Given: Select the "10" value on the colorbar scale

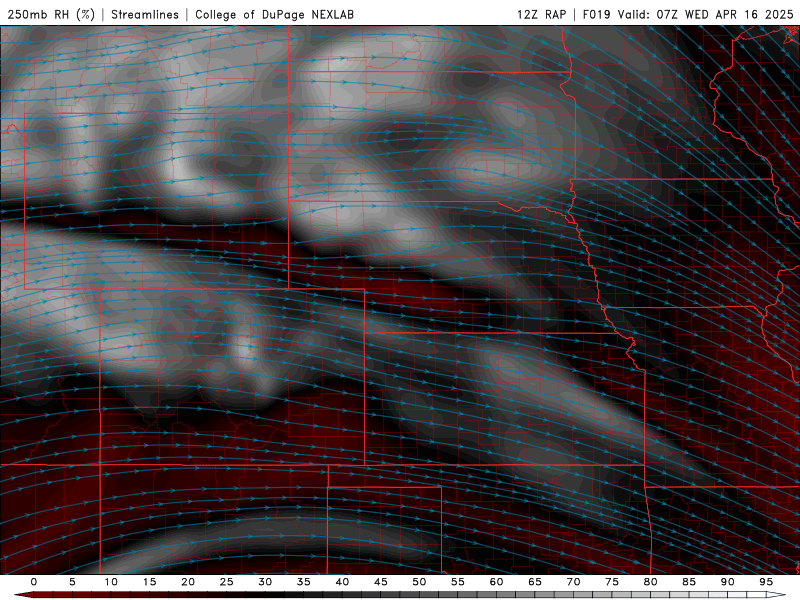Looking at the screenshot, I should [111, 582].
